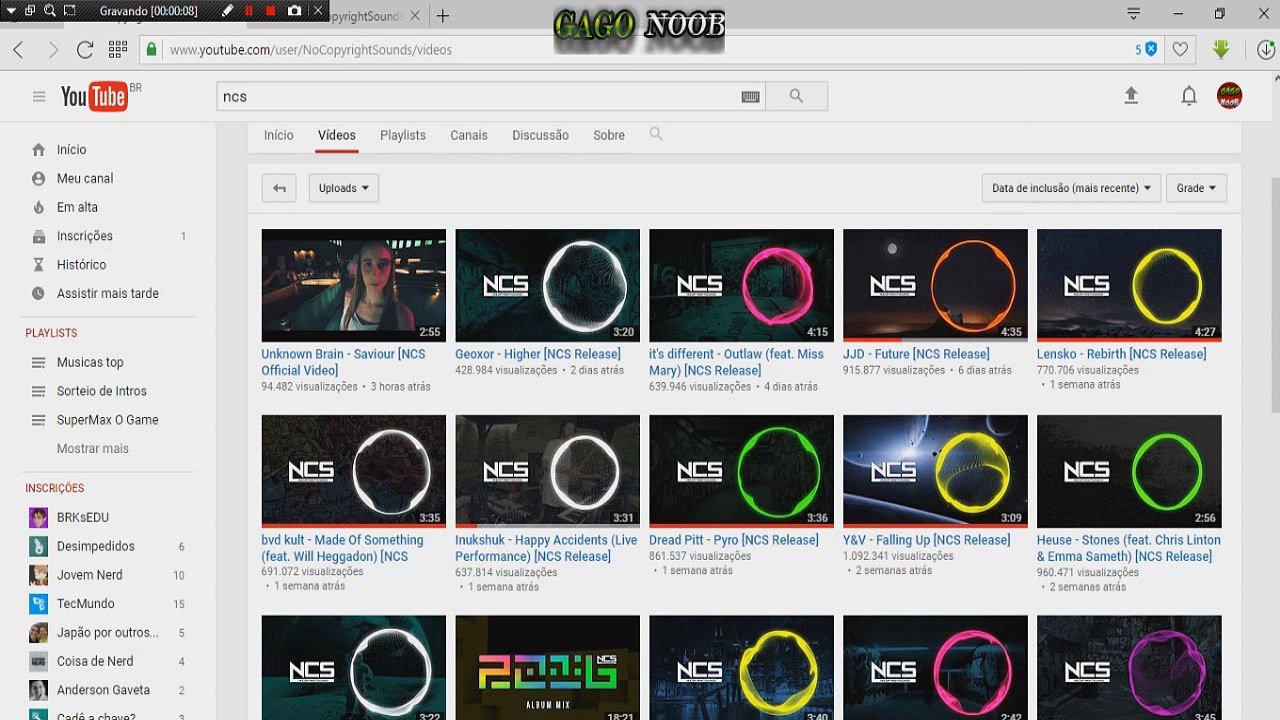Image resolution: width=1280 pixels, height=720 pixels.
Task: Open a new browser tab
Action: [443, 16]
